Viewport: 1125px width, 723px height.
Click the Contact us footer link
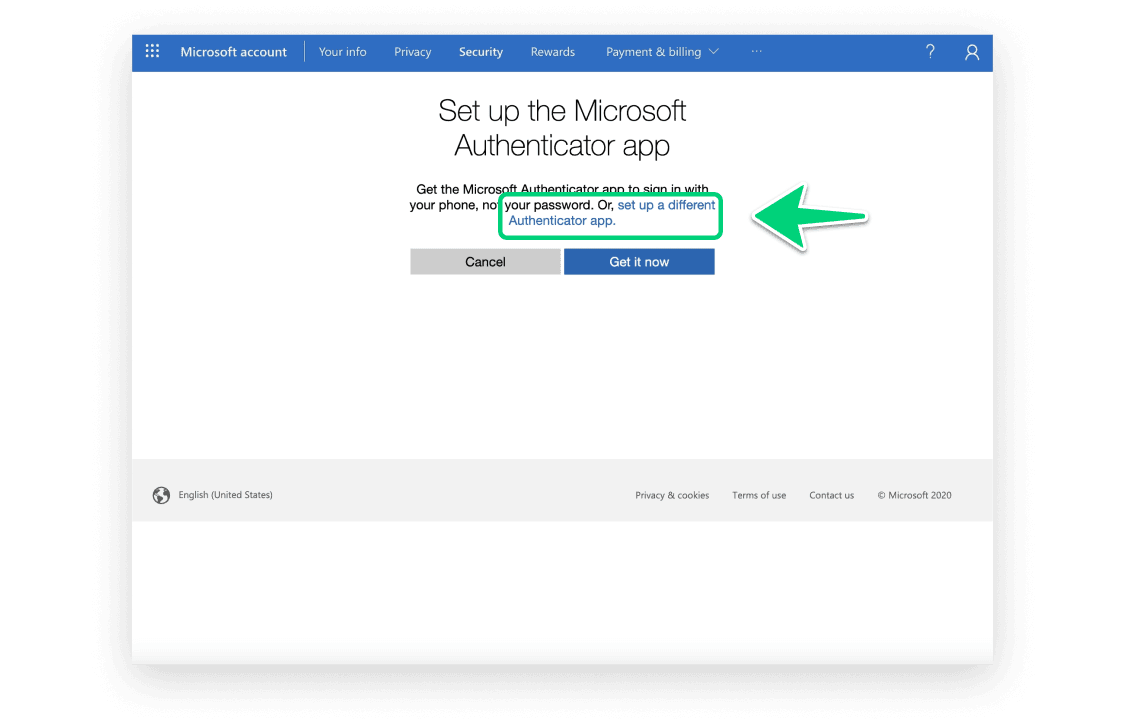(831, 495)
